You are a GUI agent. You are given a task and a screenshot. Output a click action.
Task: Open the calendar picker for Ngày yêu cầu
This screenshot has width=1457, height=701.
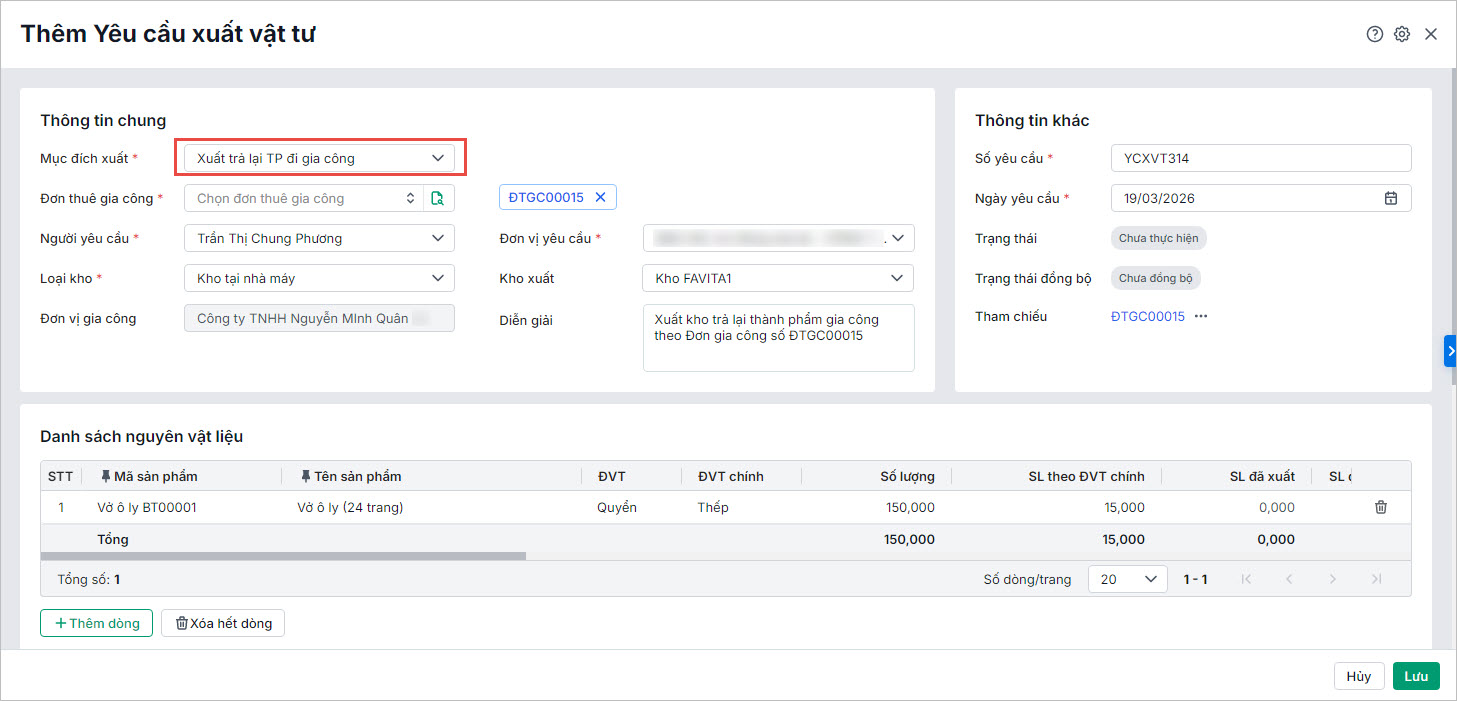point(1390,198)
